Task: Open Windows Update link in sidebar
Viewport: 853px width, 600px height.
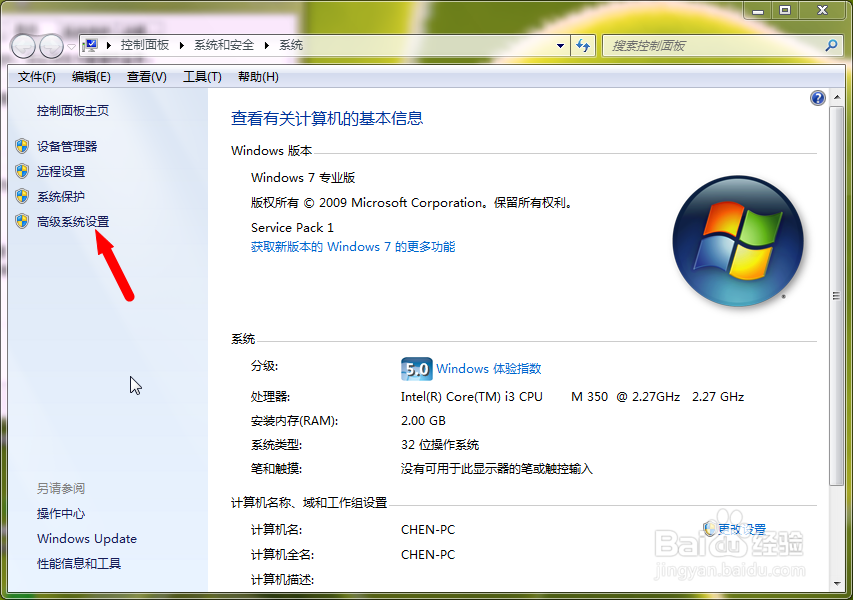Action: (x=87, y=539)
